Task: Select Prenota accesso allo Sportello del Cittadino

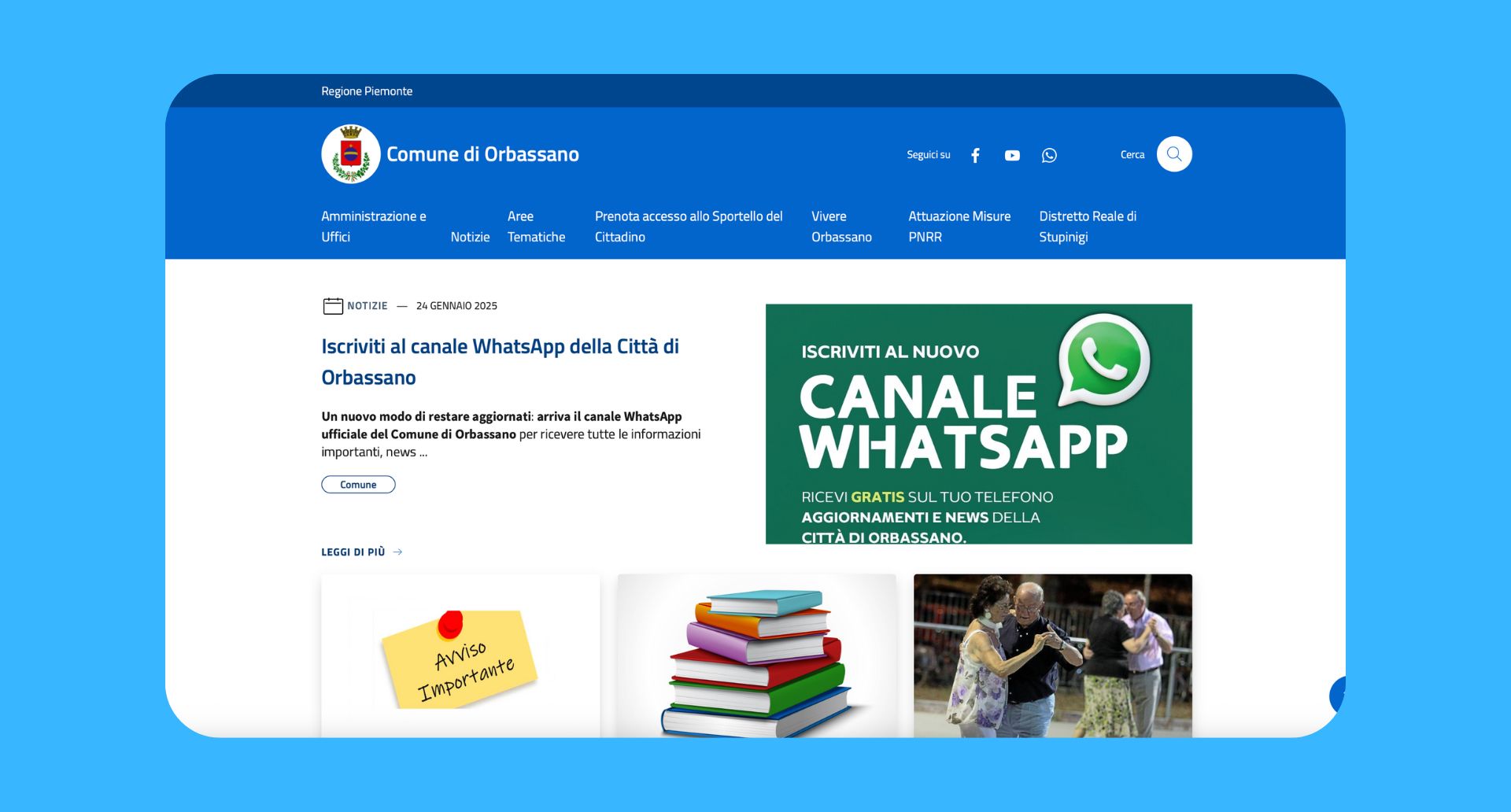Action: click(x=689, y=227)
